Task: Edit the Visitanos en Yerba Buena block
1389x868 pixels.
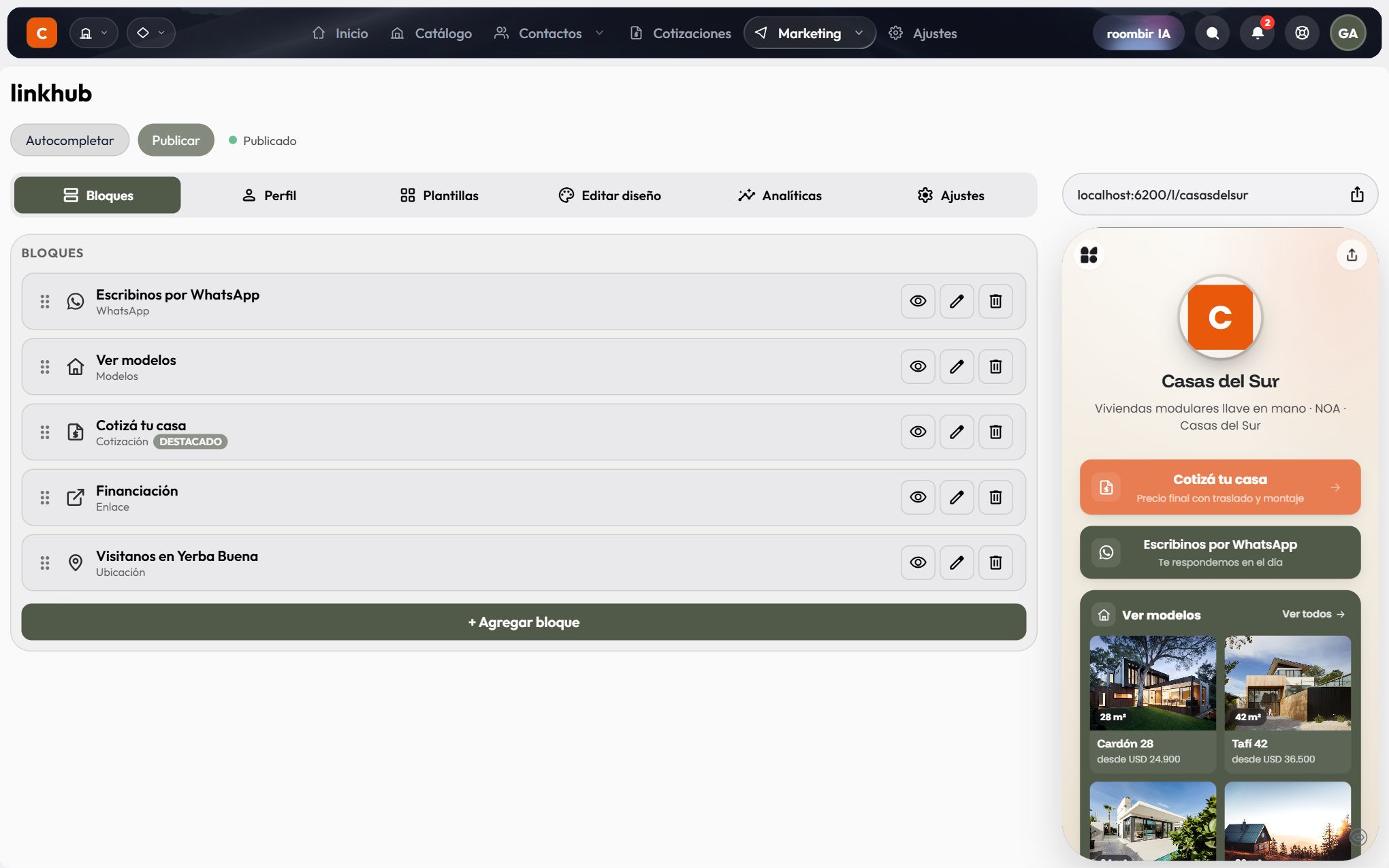Action: [x=957, y=562]
